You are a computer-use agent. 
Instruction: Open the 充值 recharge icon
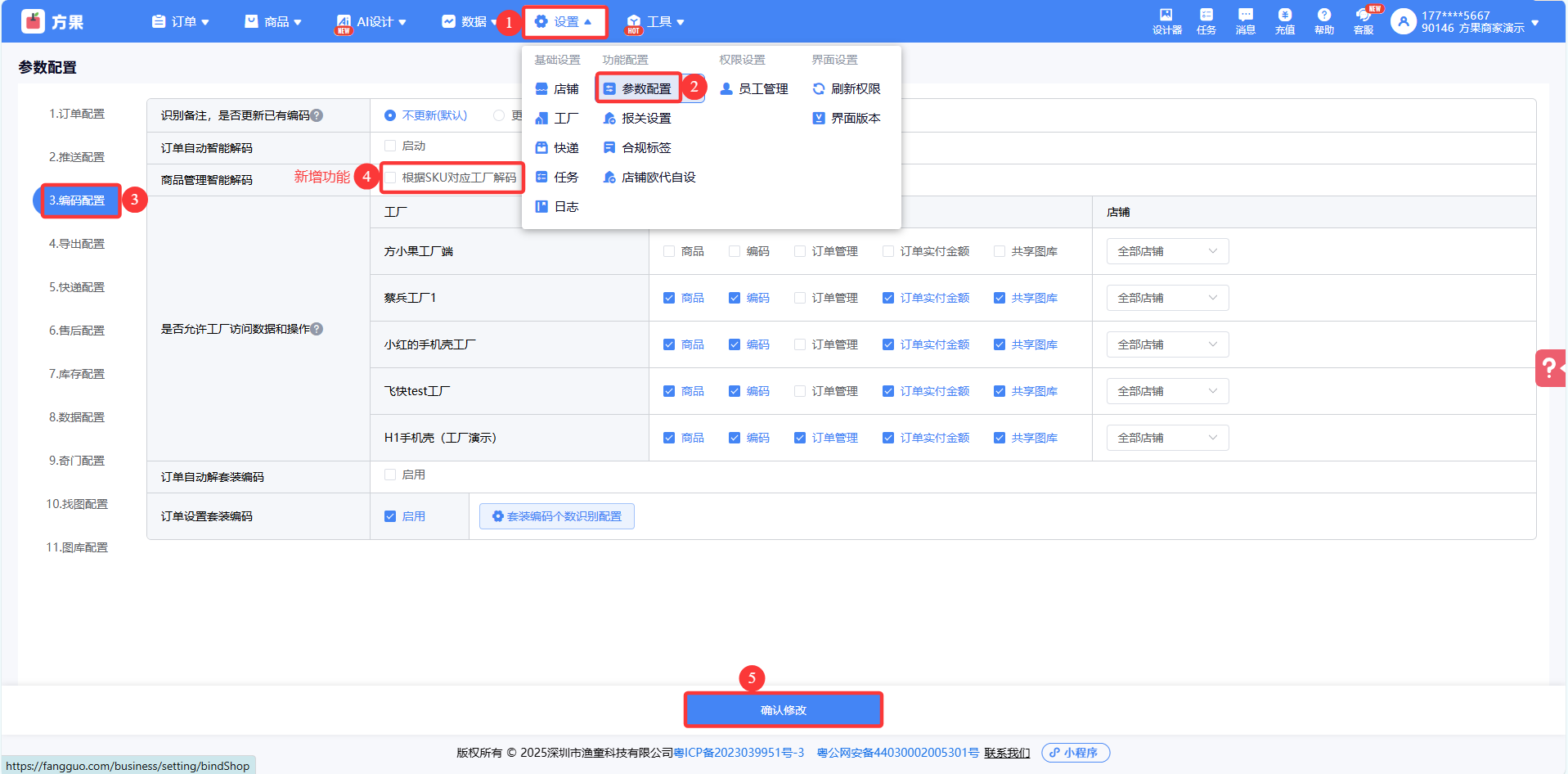click(1284, 20)
